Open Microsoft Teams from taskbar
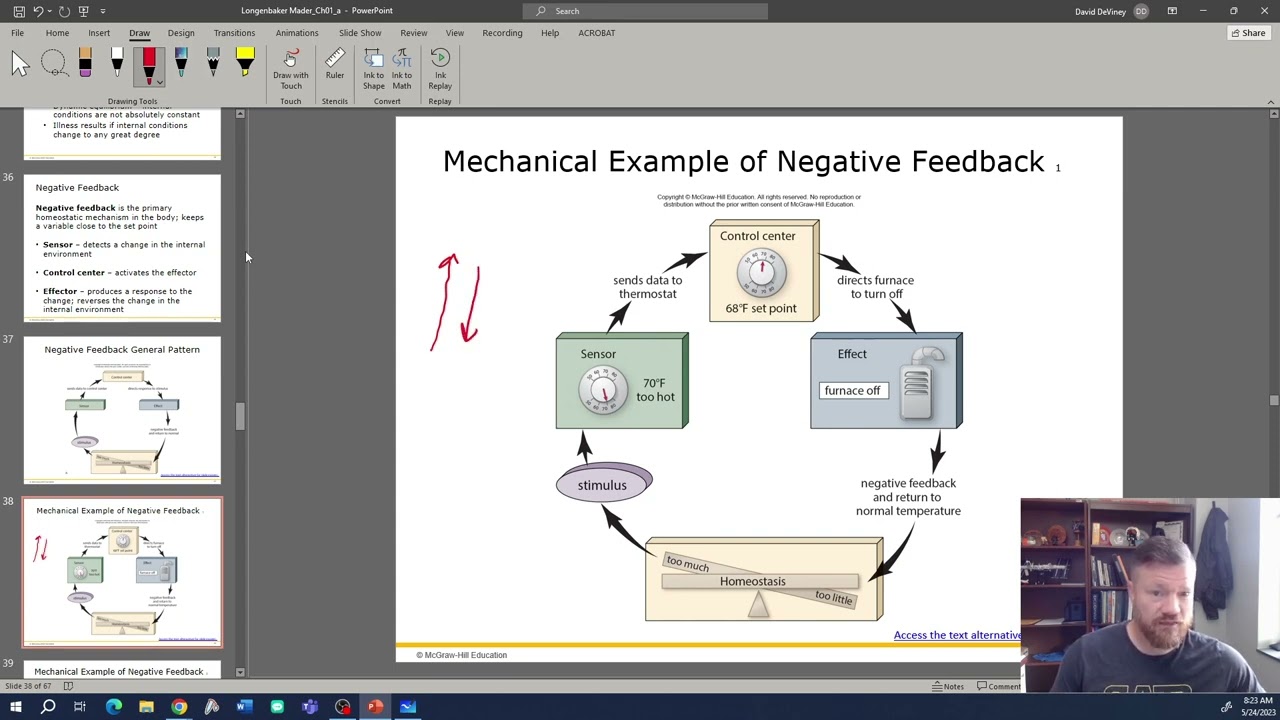 pos(310,707)
